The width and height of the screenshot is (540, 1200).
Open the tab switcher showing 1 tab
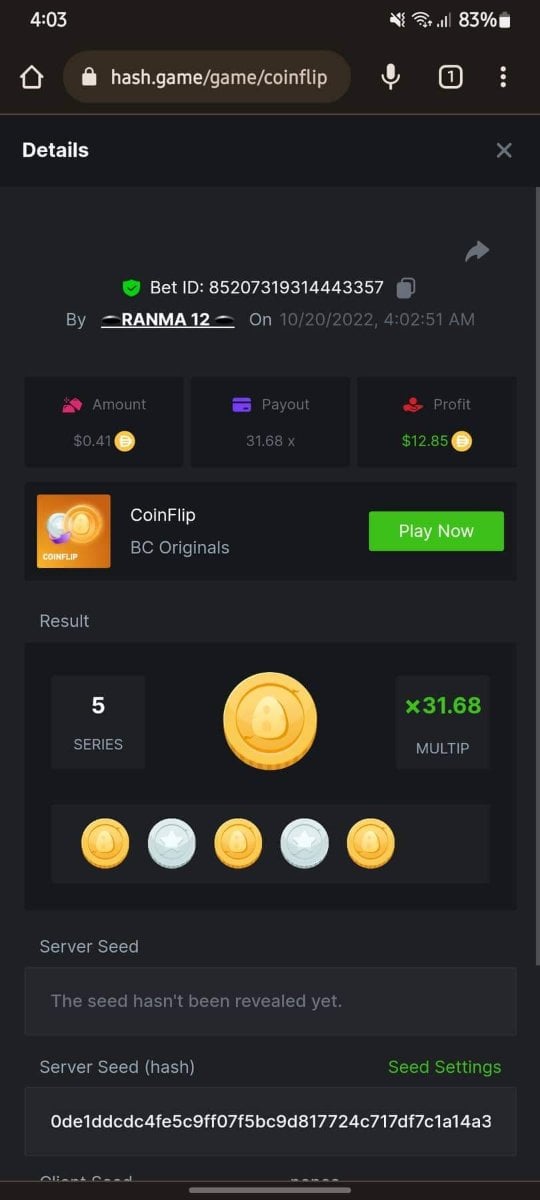pos(450,77)
